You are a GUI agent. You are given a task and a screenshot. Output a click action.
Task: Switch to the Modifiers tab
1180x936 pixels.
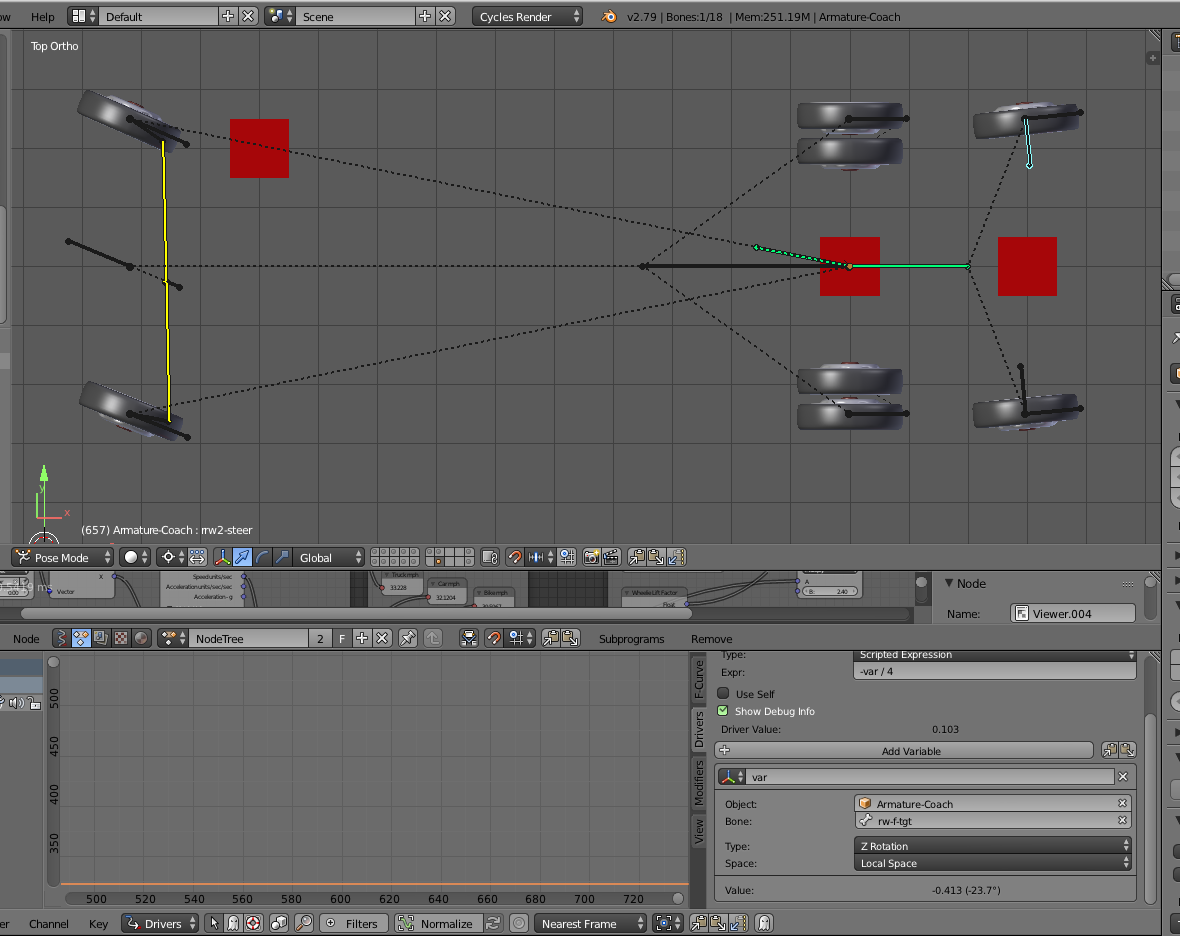click(x=699, y=782)
